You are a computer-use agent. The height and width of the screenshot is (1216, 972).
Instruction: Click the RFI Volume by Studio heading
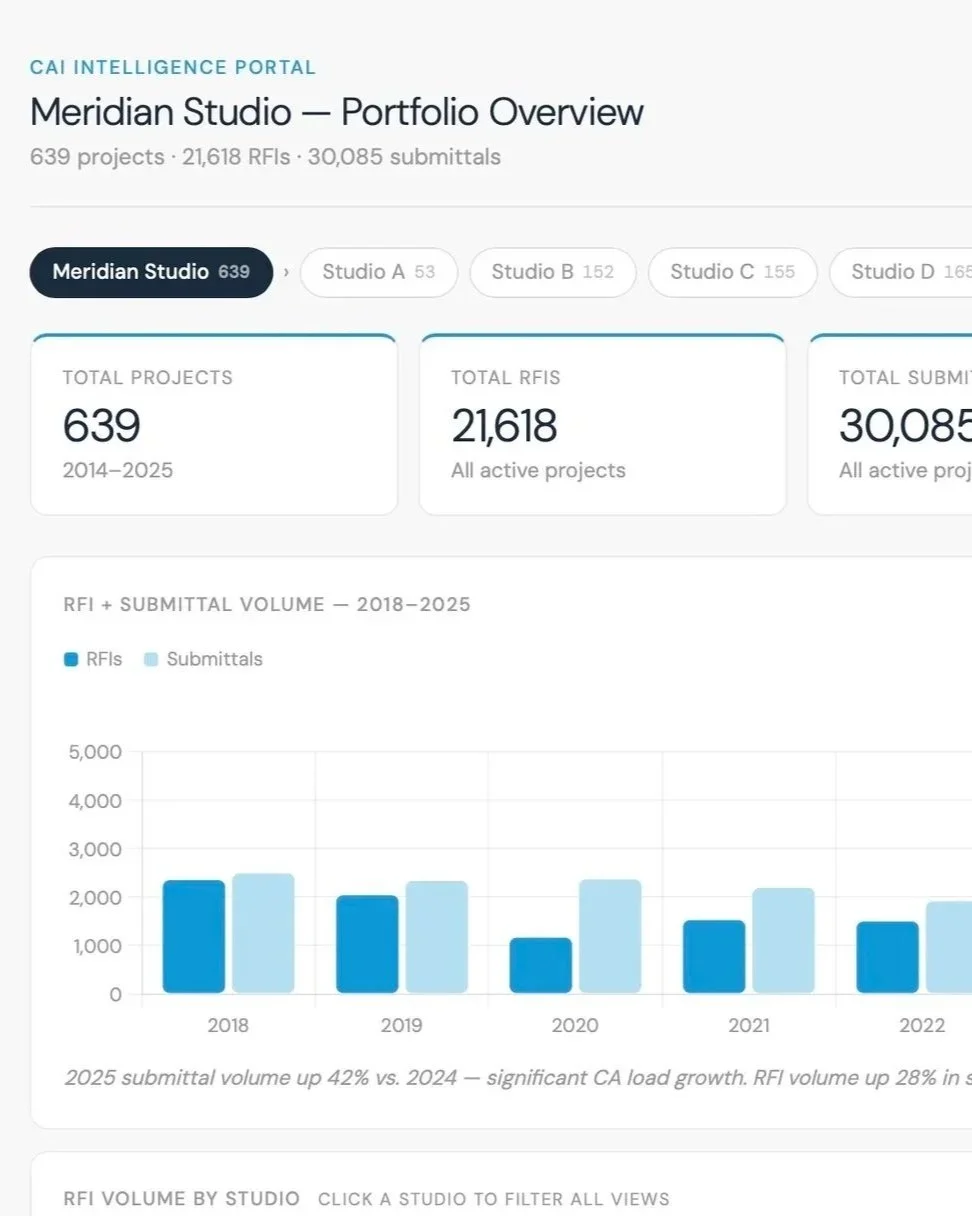pos(181,1198)
